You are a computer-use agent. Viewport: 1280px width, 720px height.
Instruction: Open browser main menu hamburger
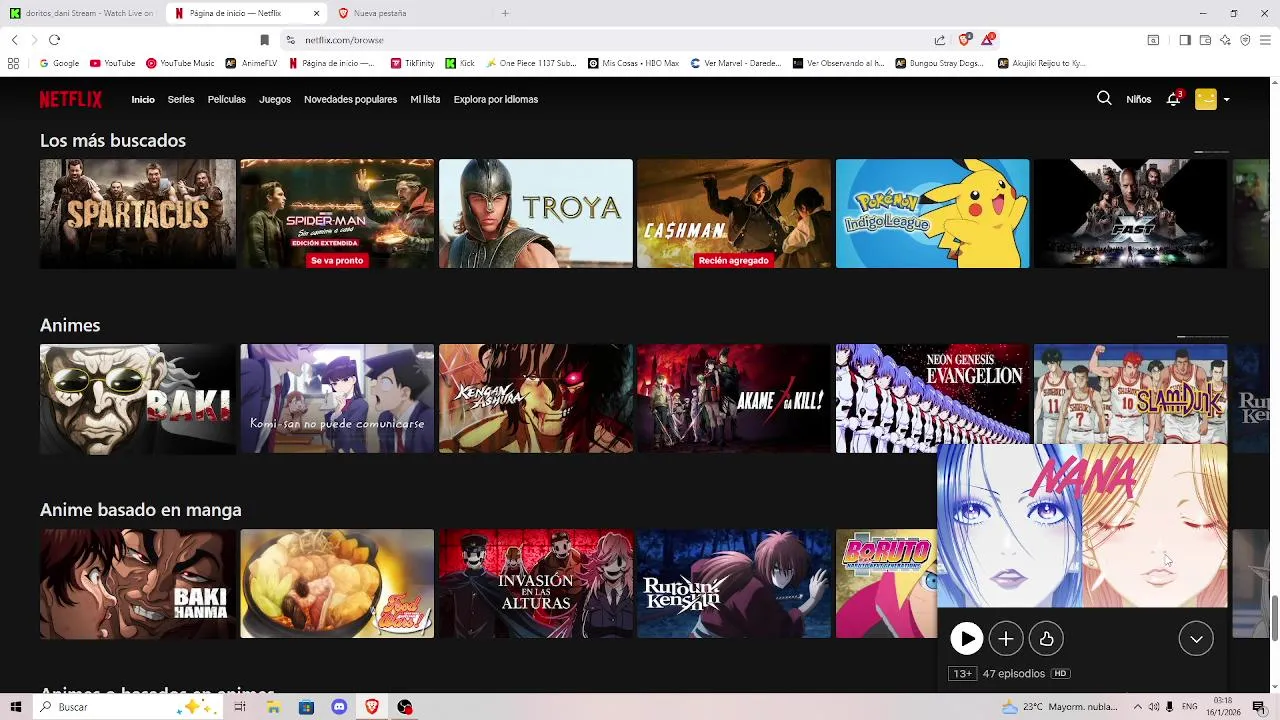click(x=1265, y=40)
